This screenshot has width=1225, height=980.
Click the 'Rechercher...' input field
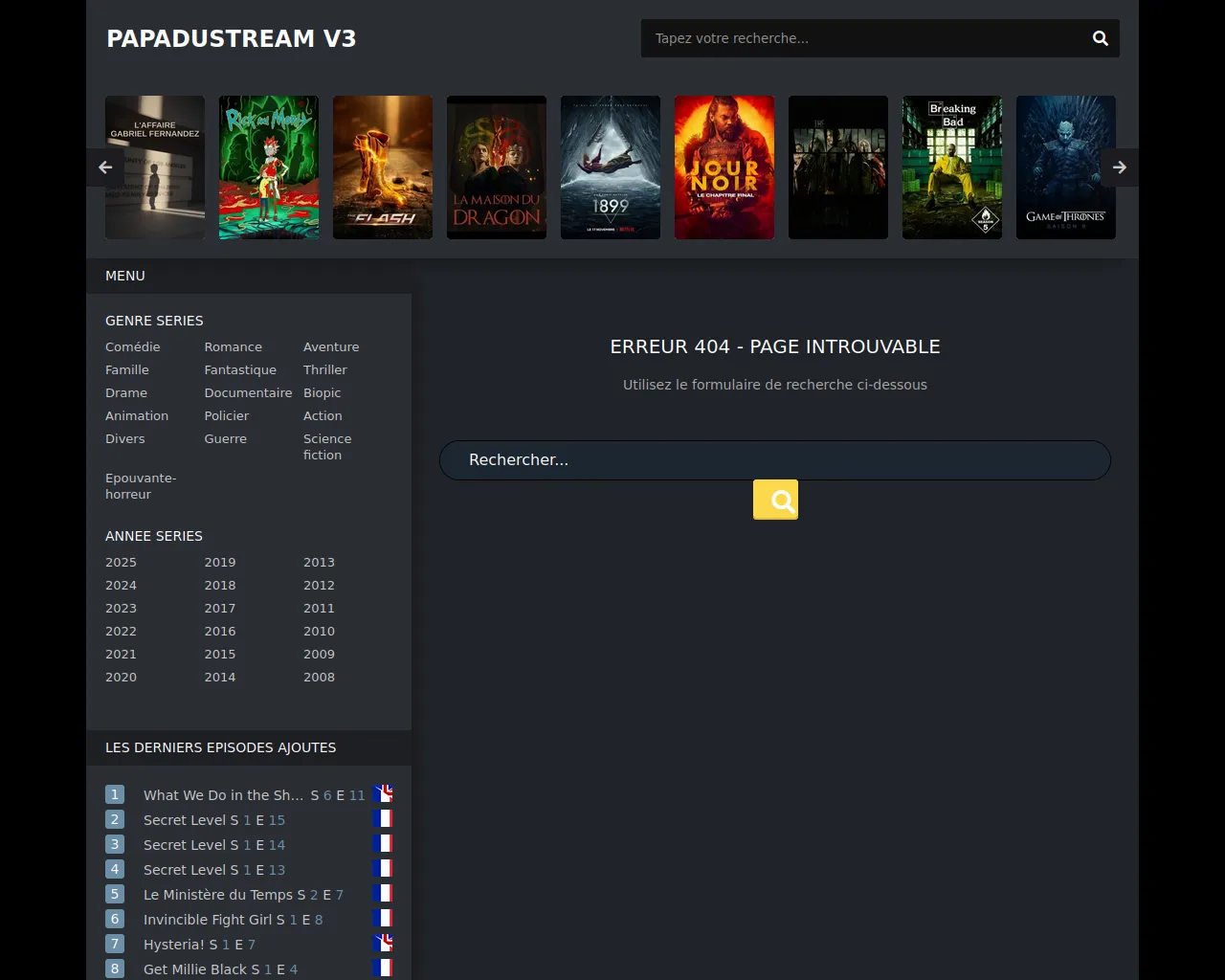coord(773,460)
